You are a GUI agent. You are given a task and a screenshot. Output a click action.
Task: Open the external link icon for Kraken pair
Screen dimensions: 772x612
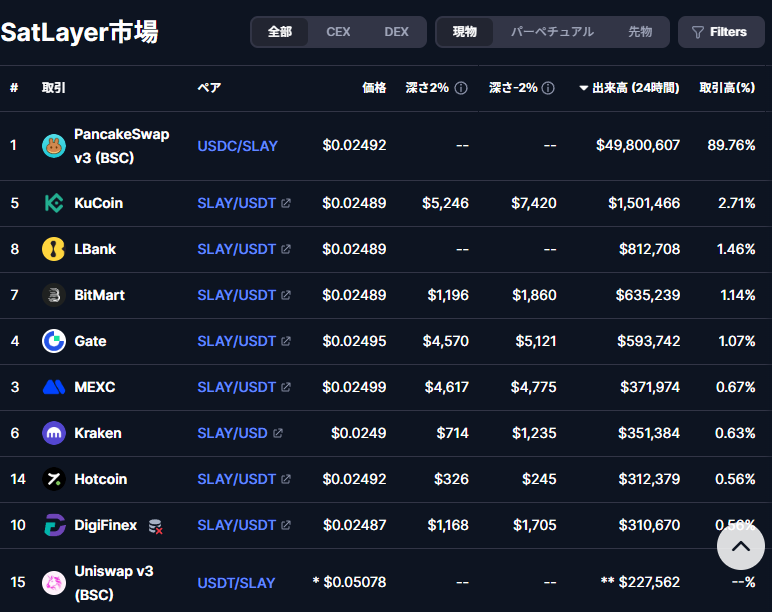[278, 433]
